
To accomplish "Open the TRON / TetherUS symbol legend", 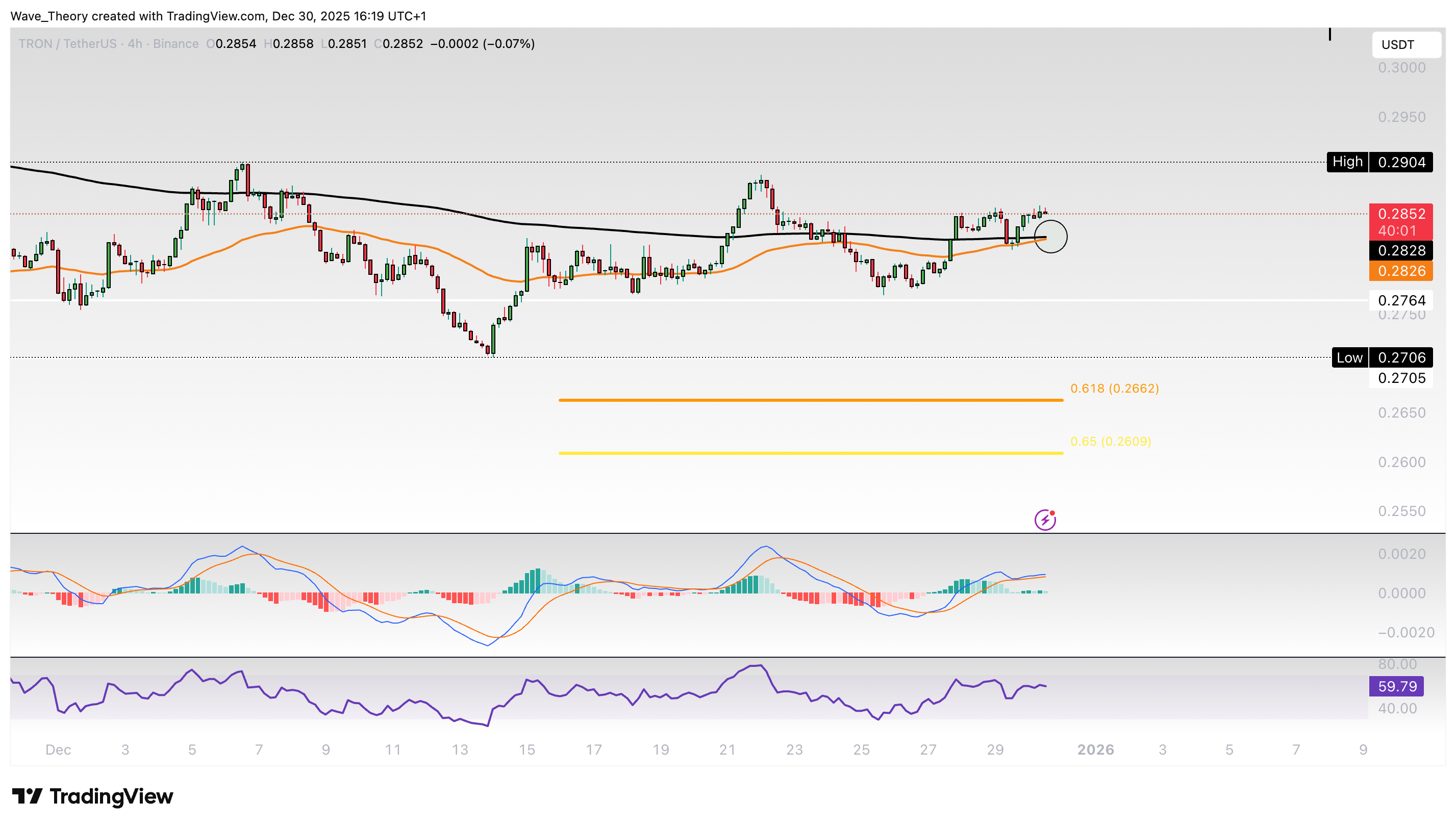I will pyautogui.click(x=68, y=44).
